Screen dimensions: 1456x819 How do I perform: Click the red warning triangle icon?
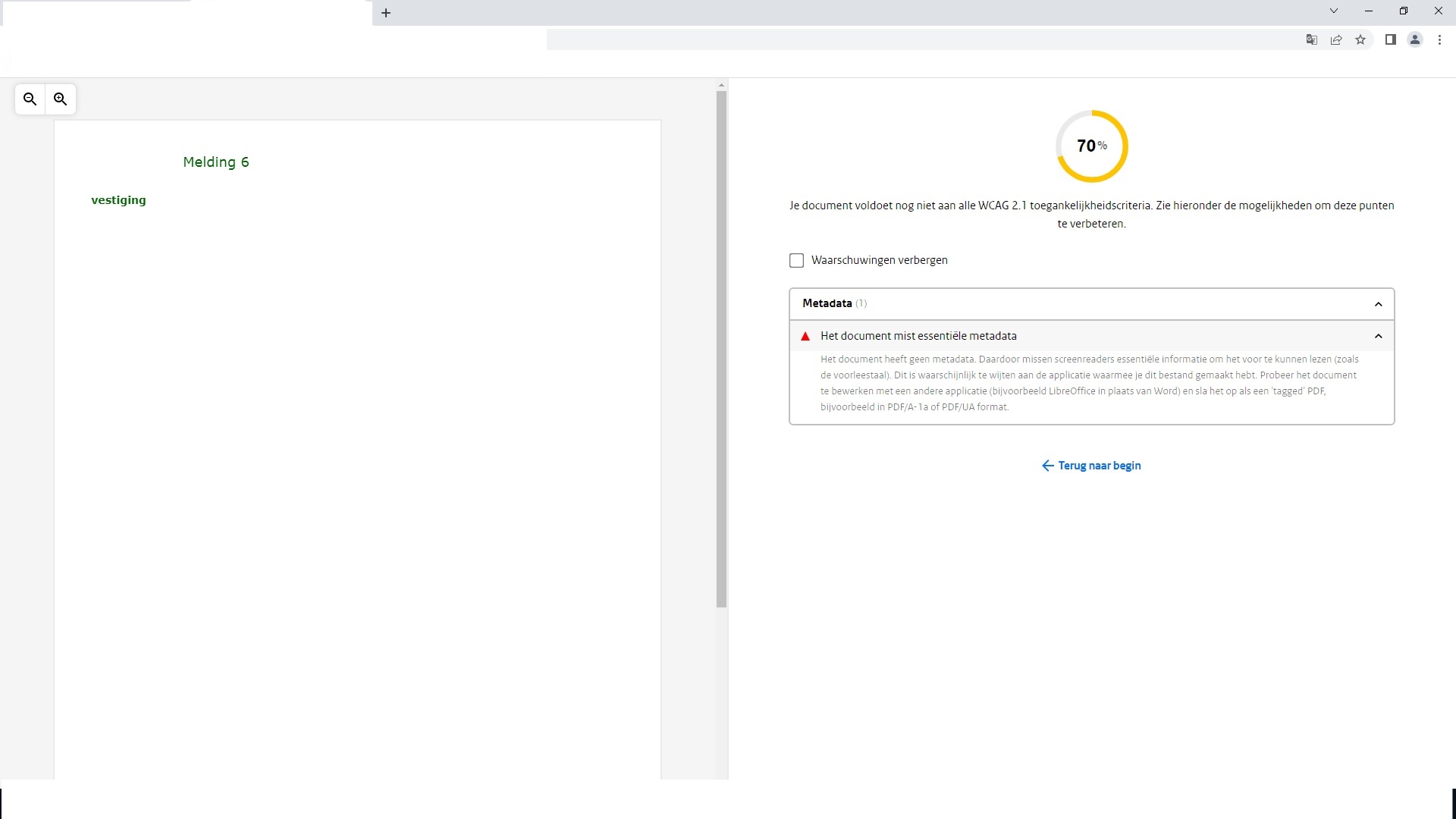(x=805, y=336)
